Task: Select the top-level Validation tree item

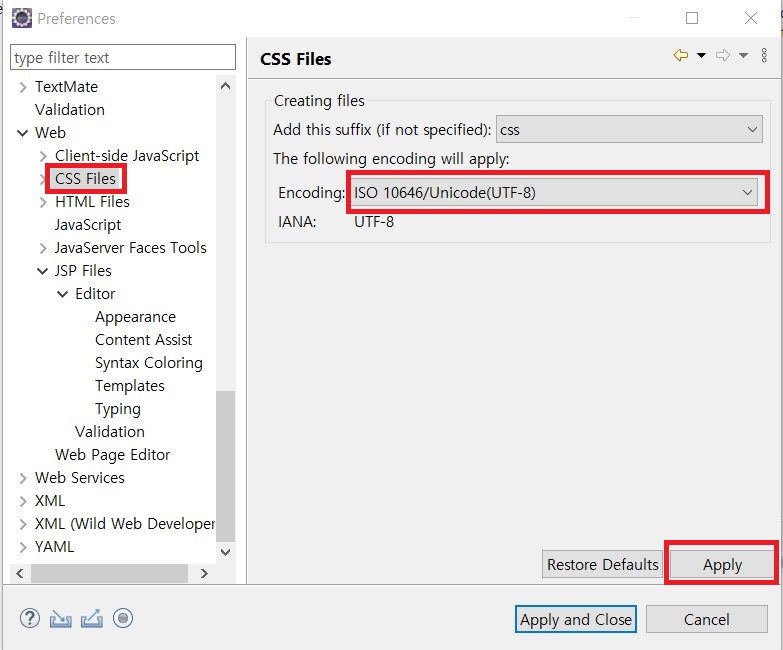Action: tap(70, 110)
